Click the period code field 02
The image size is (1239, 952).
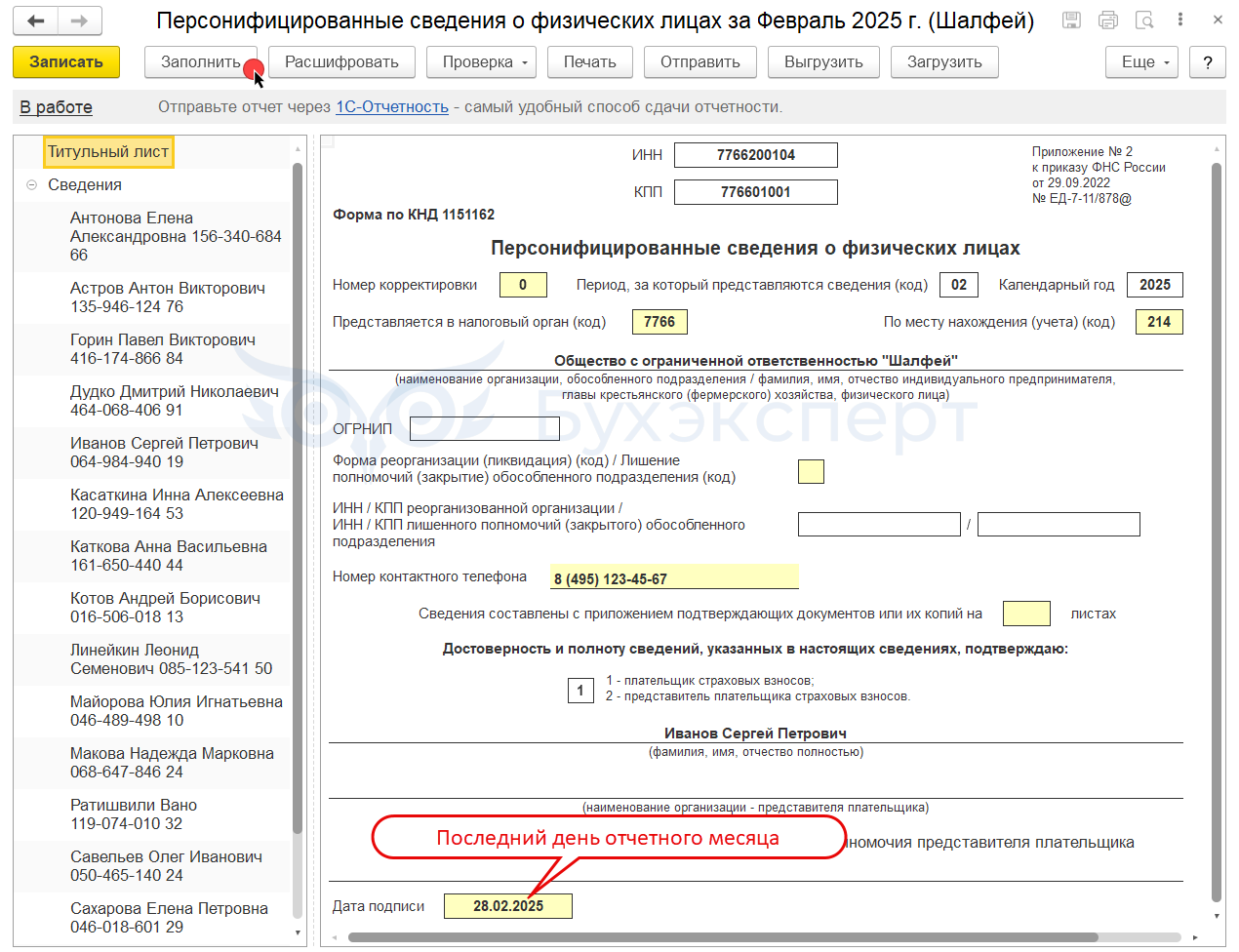point(959,285)
